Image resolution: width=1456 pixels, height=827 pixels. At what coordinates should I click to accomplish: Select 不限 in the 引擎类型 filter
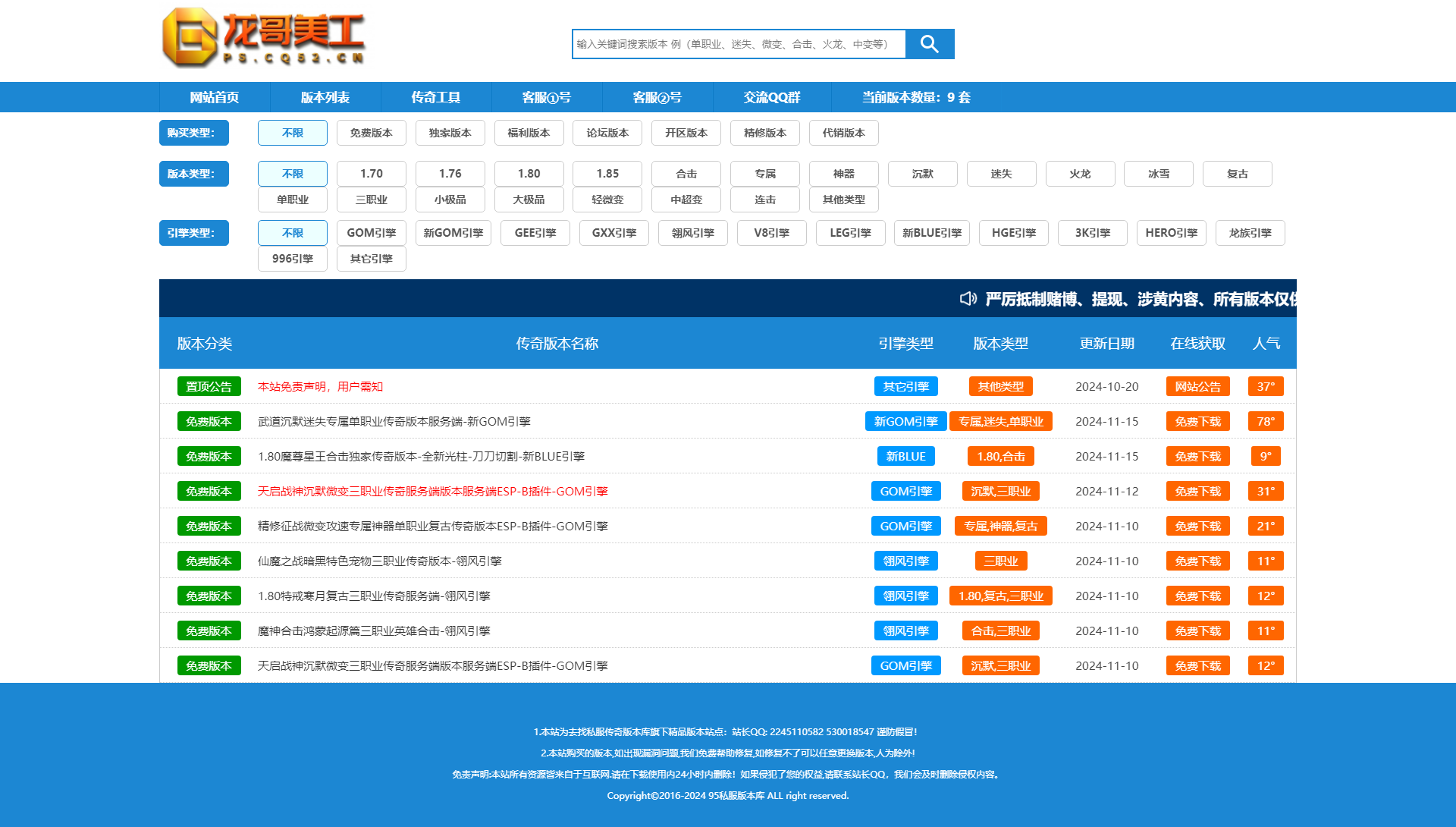(293, 233)
